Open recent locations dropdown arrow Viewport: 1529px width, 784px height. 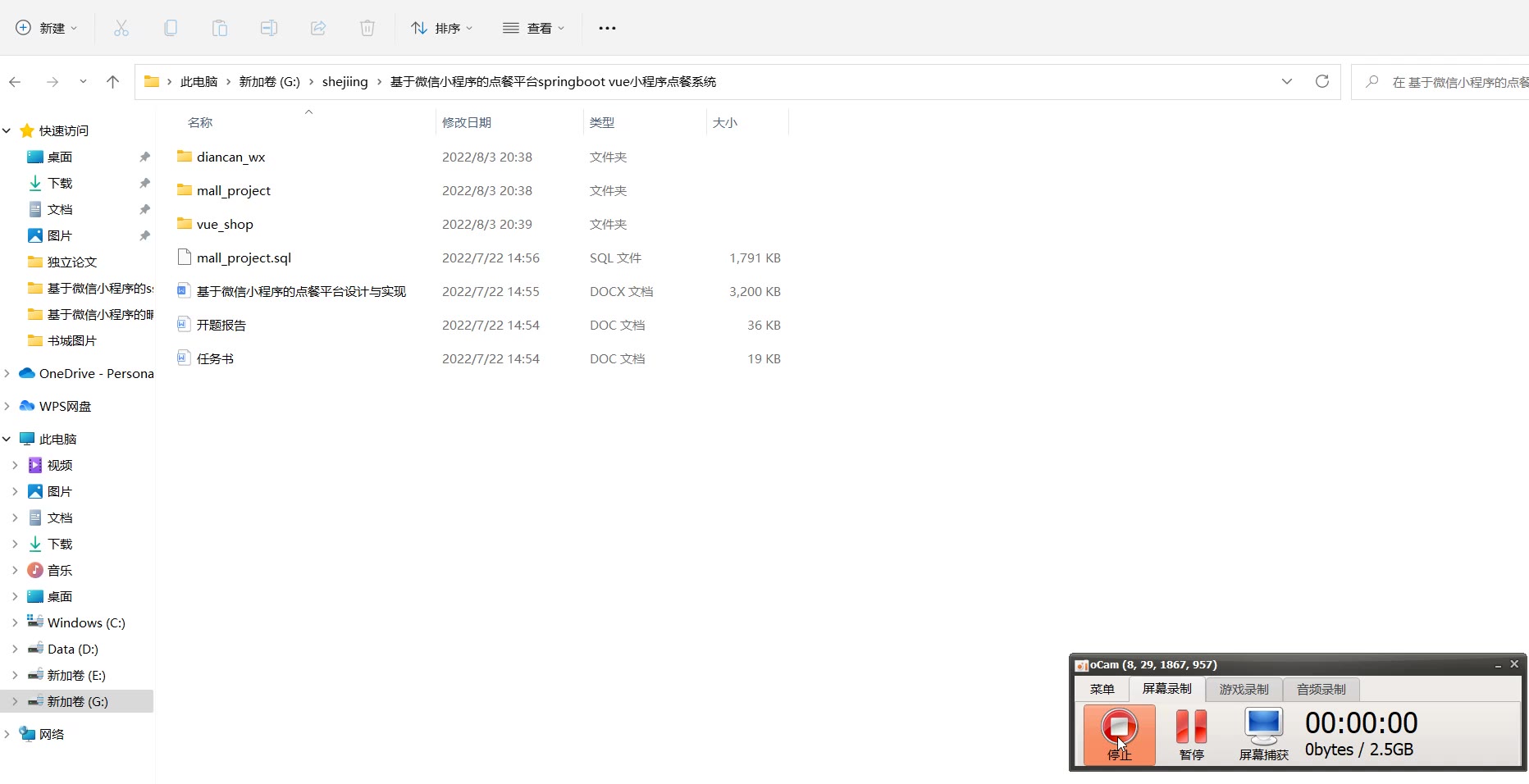83,82
